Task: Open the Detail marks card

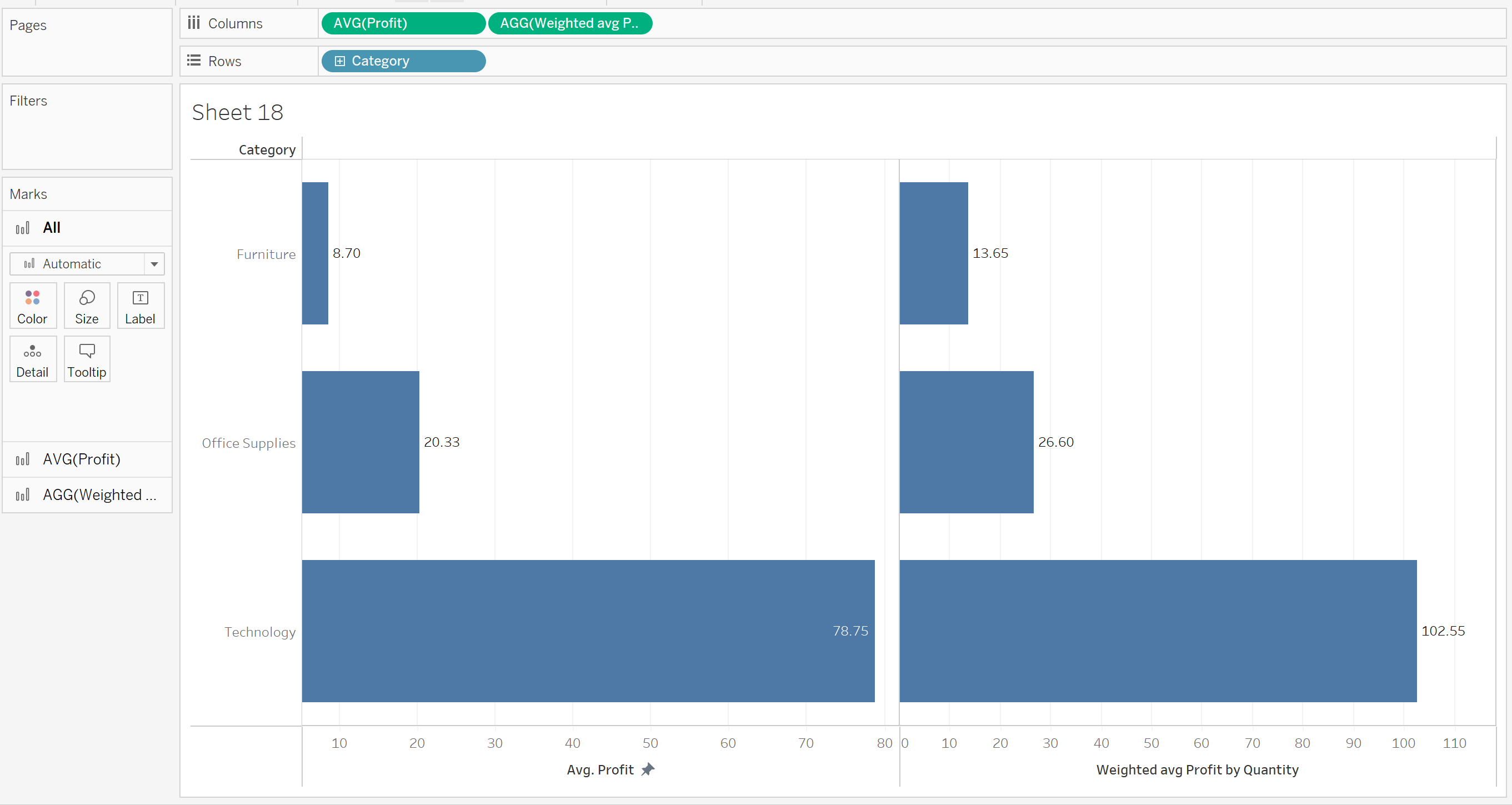Action: click(x=32, y=359)
